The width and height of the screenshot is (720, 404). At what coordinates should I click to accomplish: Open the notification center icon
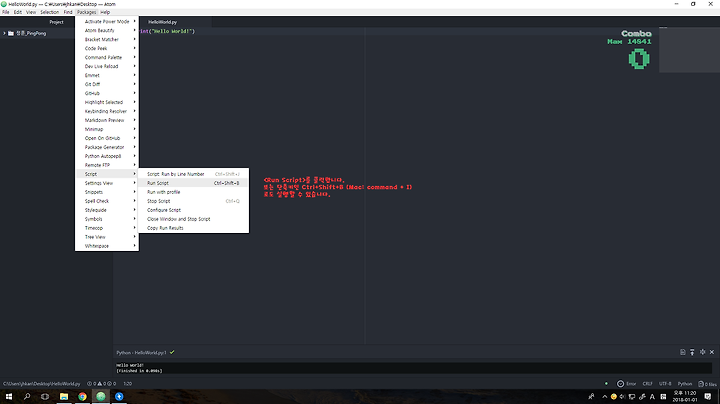708,396
